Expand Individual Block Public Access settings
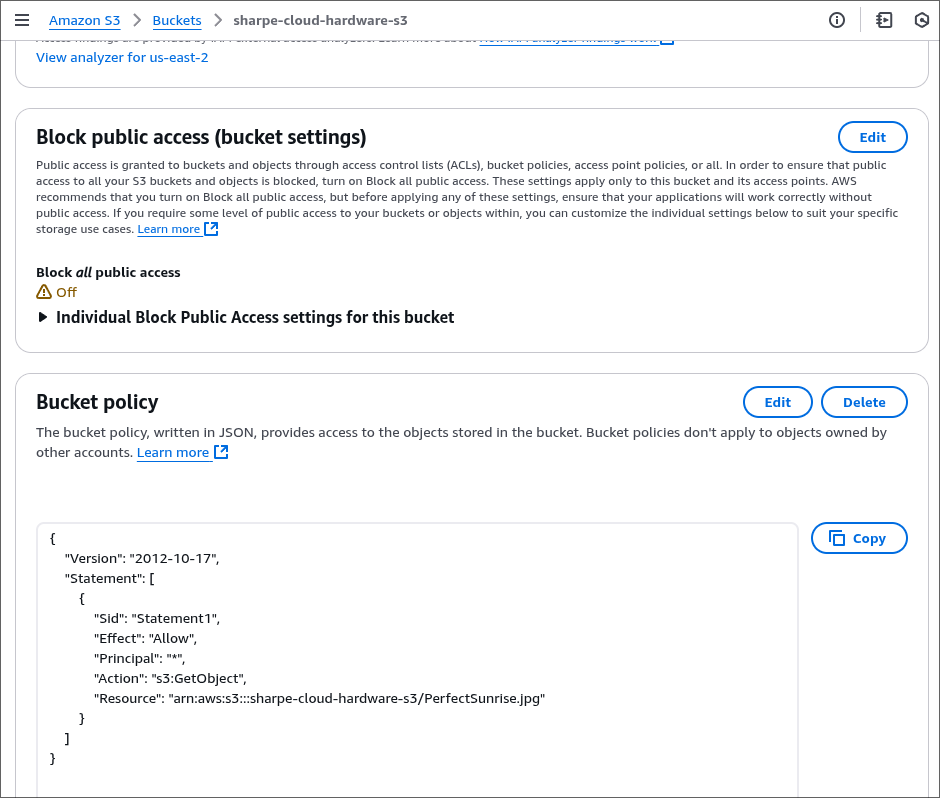Viewport: 940px width, 798px height. pos(245,317)
